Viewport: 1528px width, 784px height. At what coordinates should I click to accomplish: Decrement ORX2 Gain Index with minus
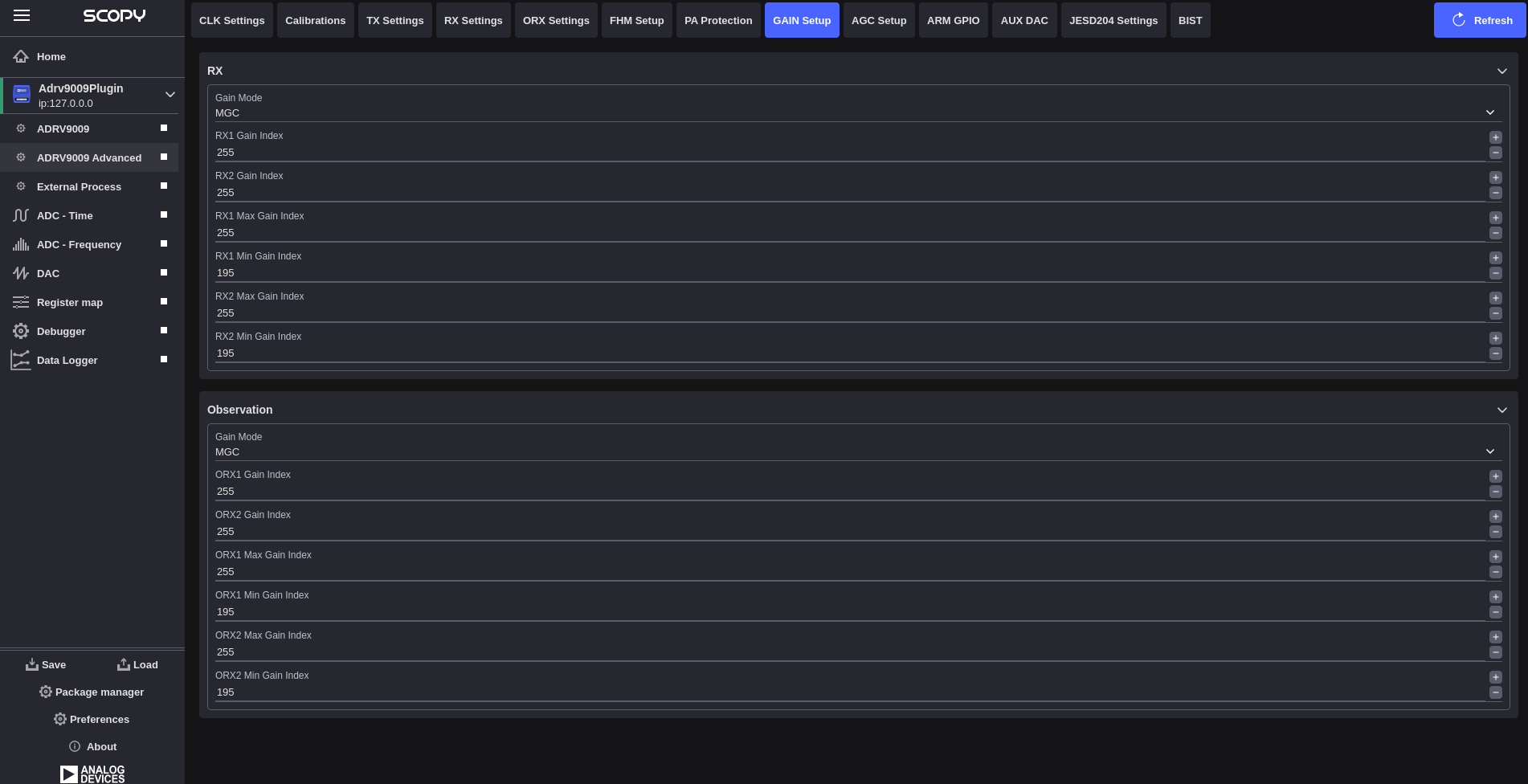click(1496, 532)
